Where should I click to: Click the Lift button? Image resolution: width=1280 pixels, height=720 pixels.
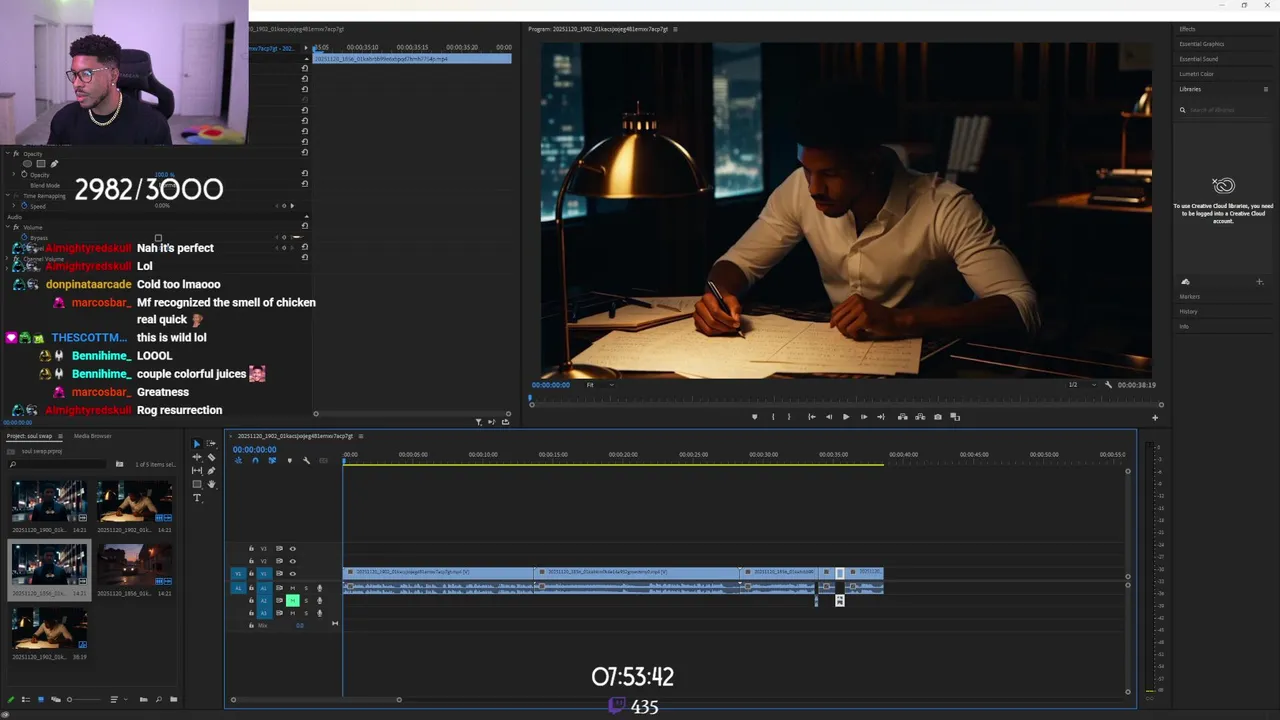tap(903, 417)
